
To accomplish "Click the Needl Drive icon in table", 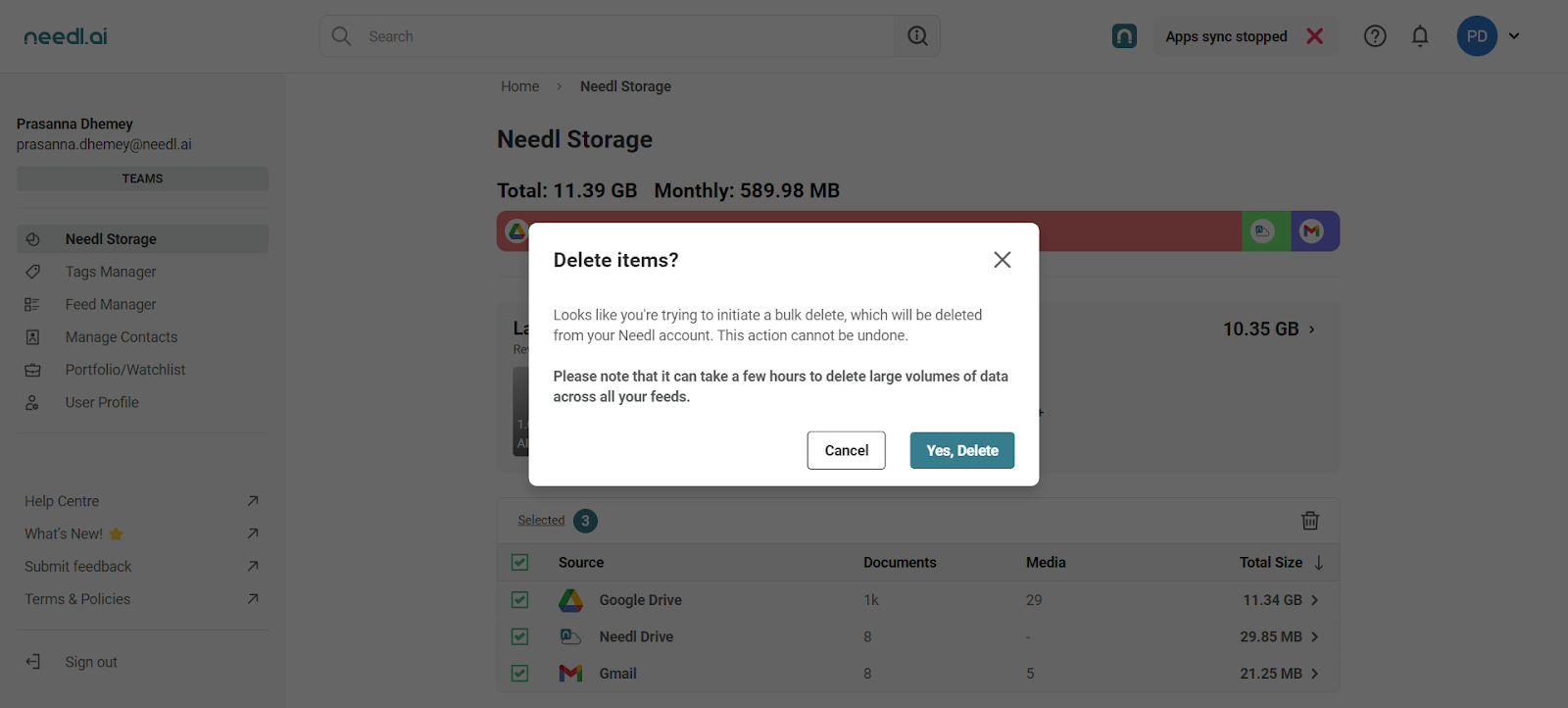I will pos(571,636).
